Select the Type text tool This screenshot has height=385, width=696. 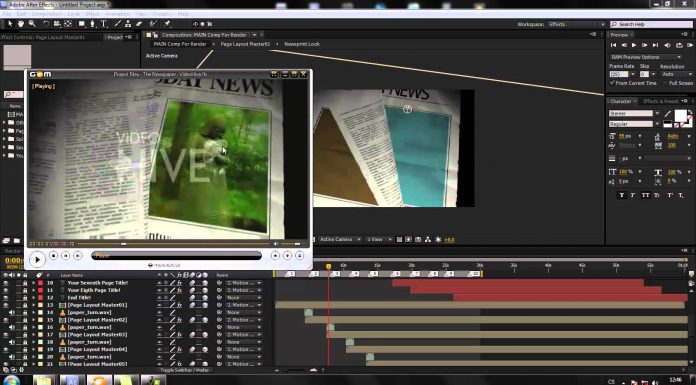click(x=103, y=24)
